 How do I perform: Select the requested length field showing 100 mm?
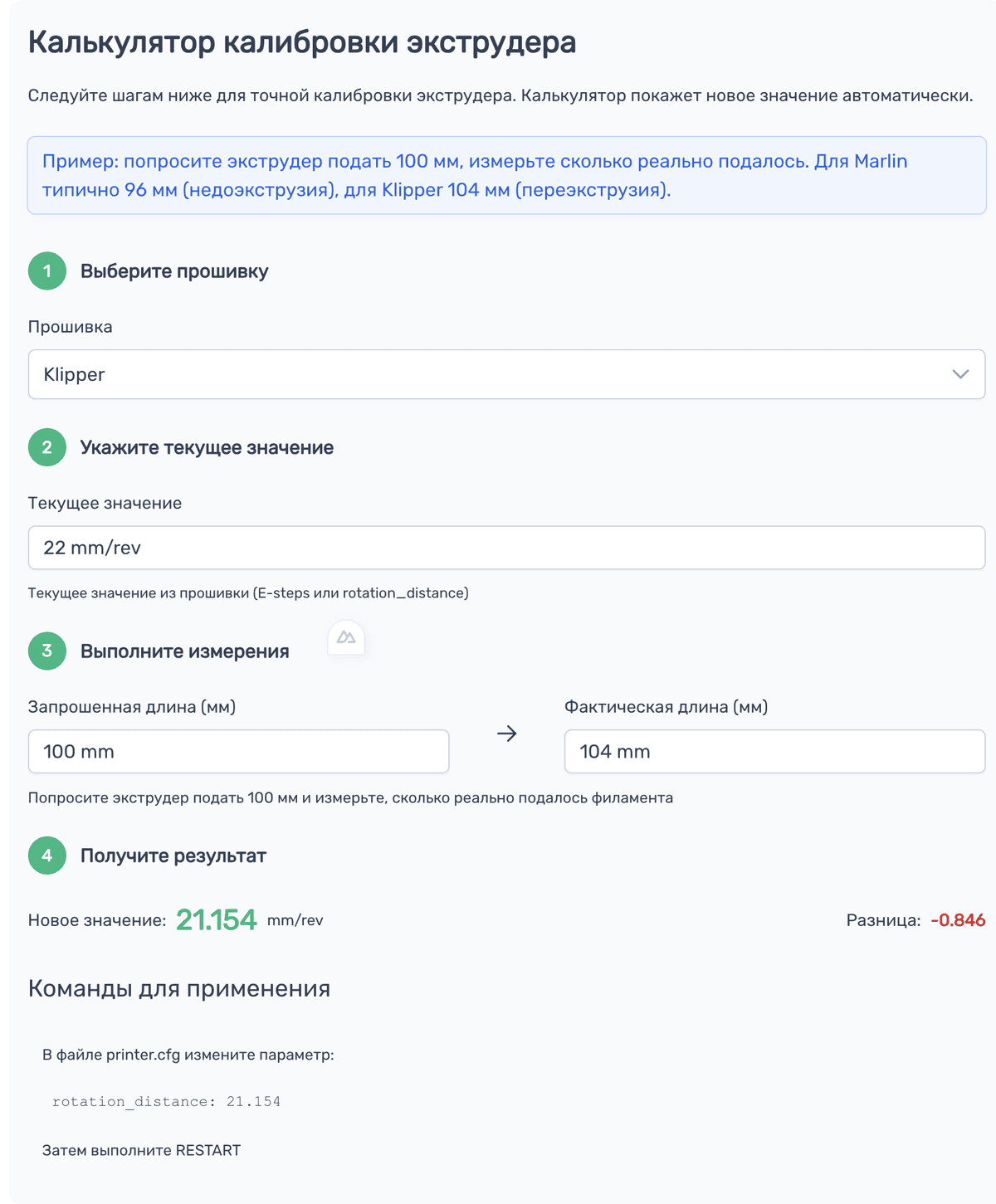pos(238,751)
